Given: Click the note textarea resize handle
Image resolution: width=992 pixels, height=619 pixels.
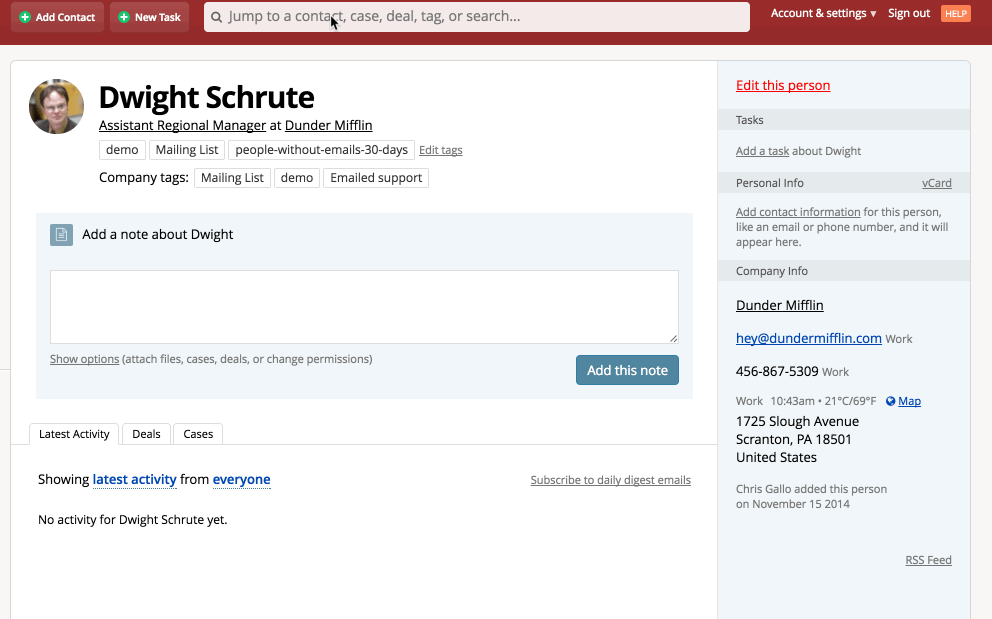Looking at the screenshot, I should click(x=673, y=339).
